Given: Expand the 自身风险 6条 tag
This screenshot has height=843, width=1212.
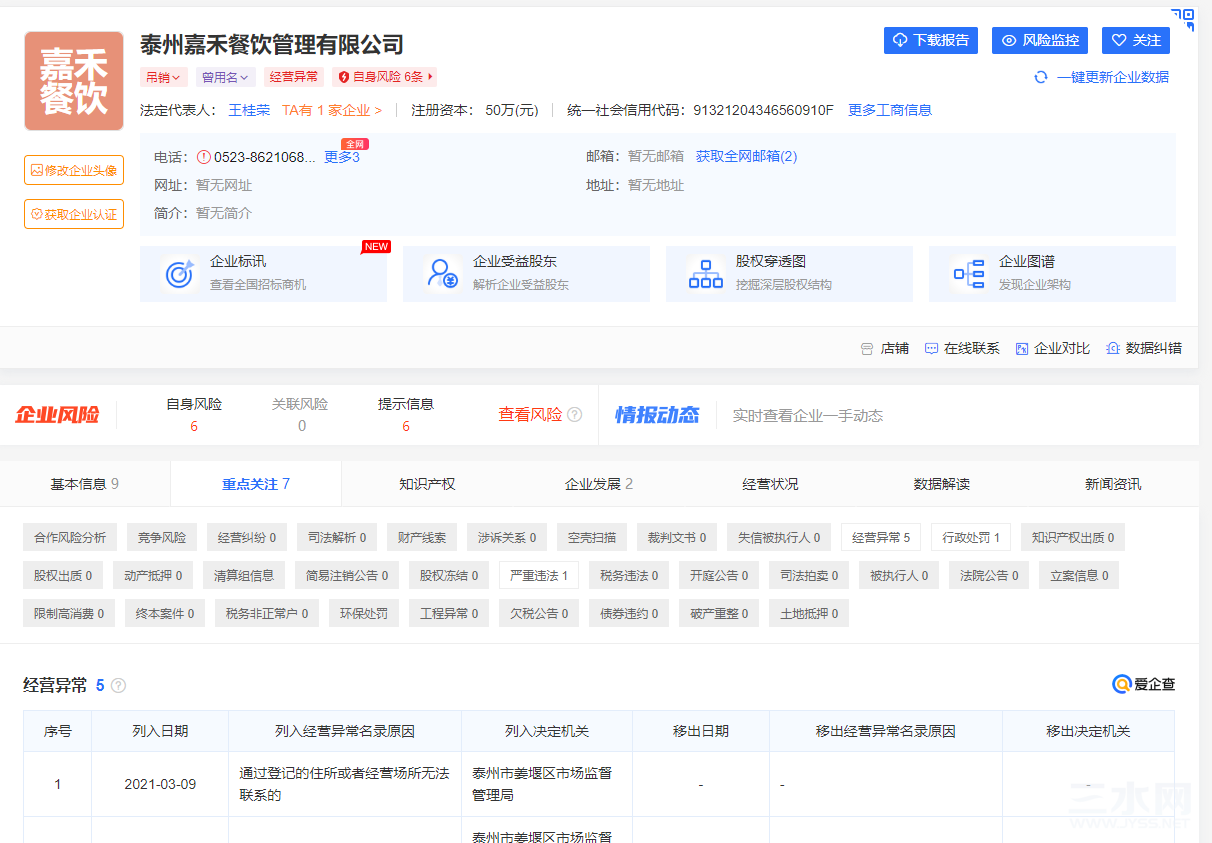Looking at the screenshot, I should coord(385,77).
